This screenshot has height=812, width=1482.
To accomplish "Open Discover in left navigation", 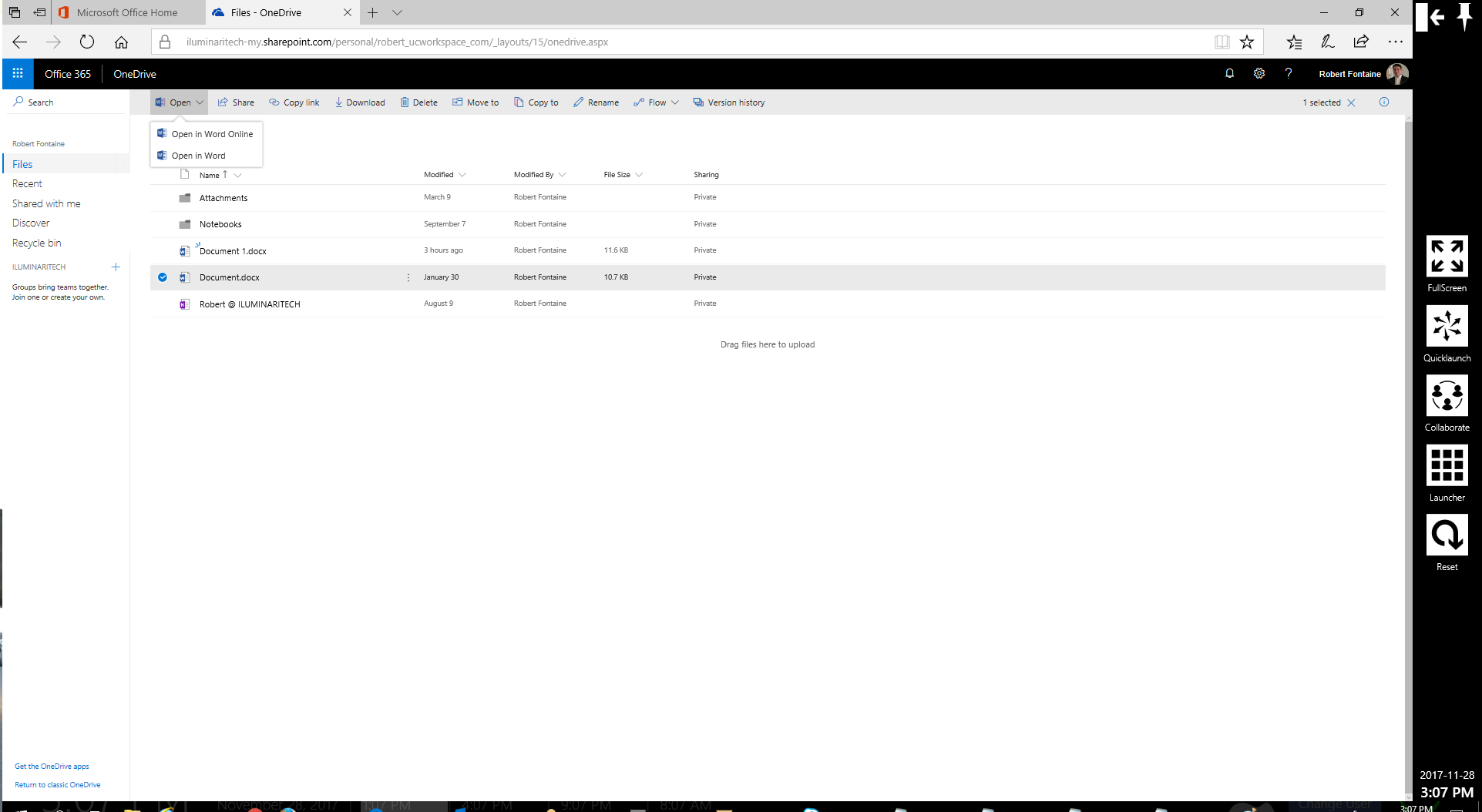I will 31,223.
